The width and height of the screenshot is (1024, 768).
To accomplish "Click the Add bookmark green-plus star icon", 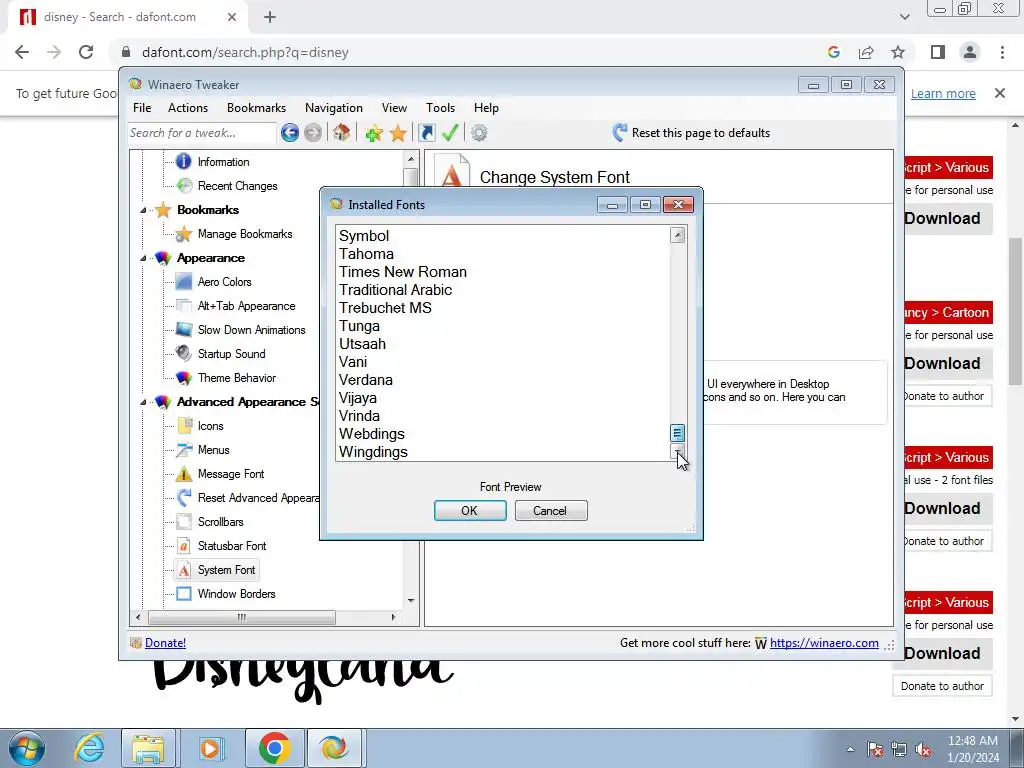I will [x=374, y=133].
